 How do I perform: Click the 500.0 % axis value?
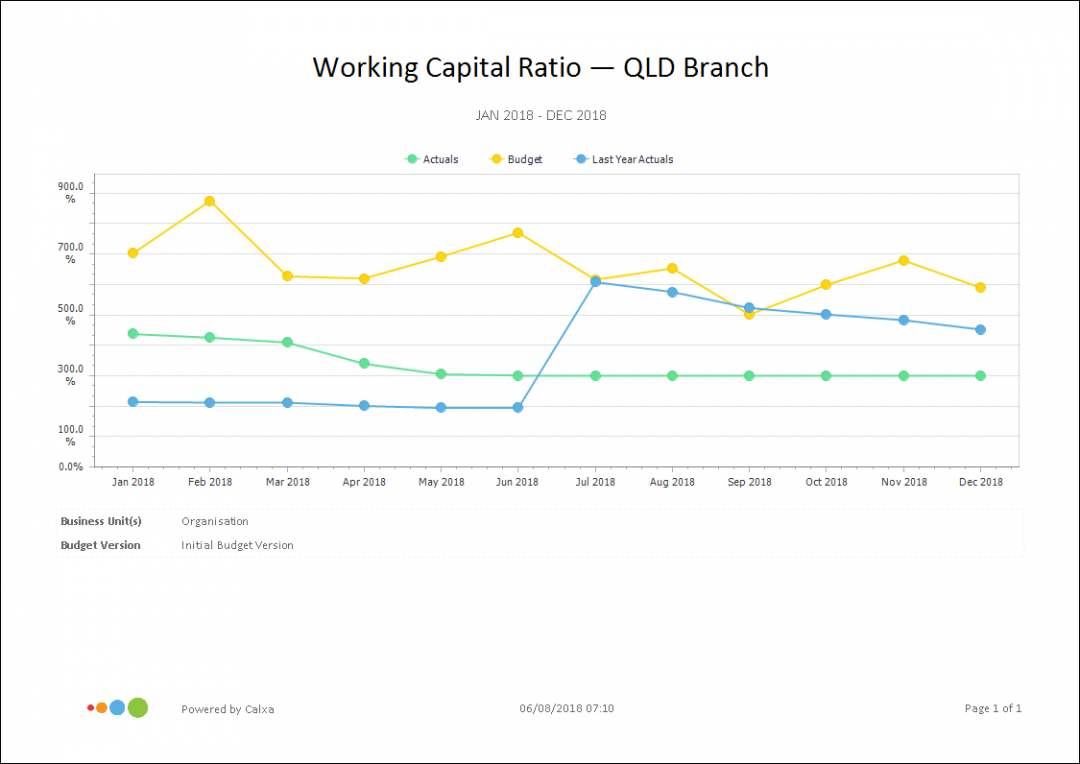coord(70,315)
